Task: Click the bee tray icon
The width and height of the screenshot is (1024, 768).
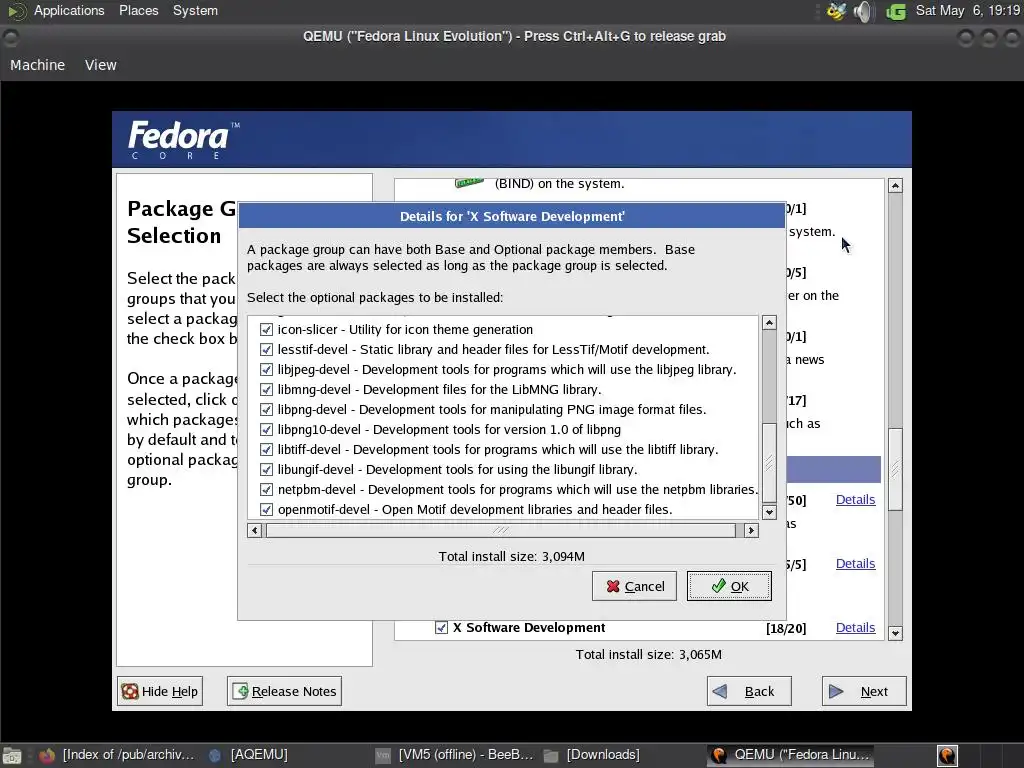Action: (837, 11)
